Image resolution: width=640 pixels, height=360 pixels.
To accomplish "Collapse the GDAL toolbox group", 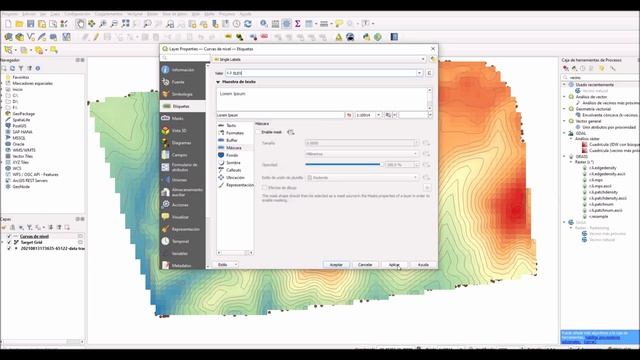I will [x=564, y=133].
